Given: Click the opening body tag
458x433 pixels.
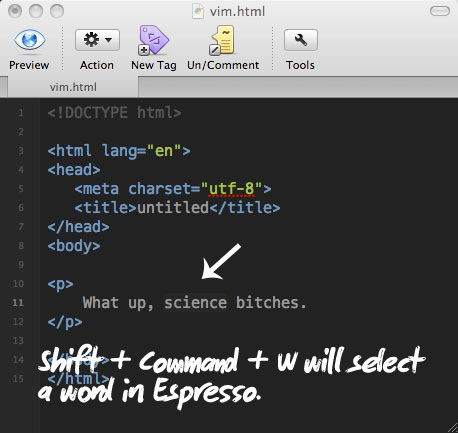Looking at the screenshot, I should (x=74, y=246).
